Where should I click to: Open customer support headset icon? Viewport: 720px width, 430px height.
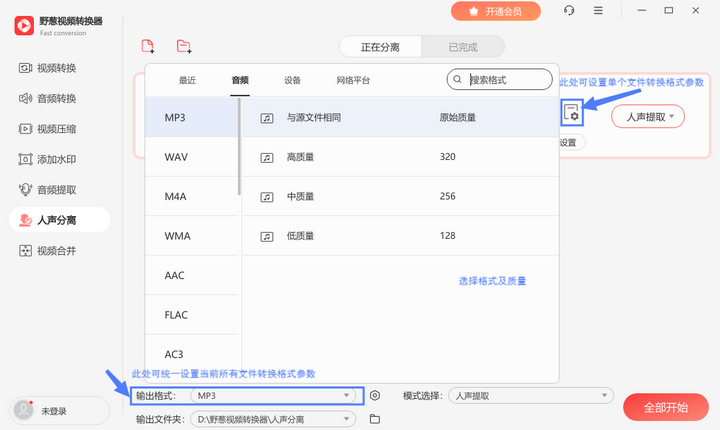pos(569,11)
